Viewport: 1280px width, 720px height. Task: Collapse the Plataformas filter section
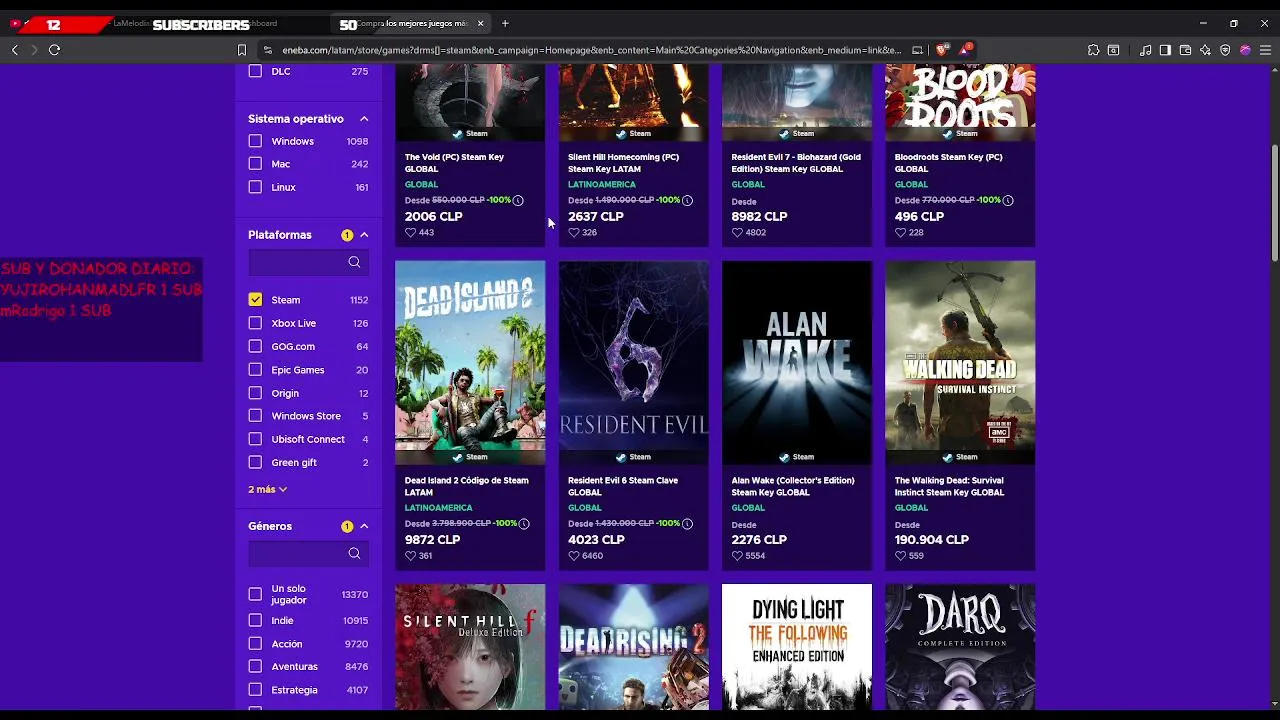coord(364,235)
